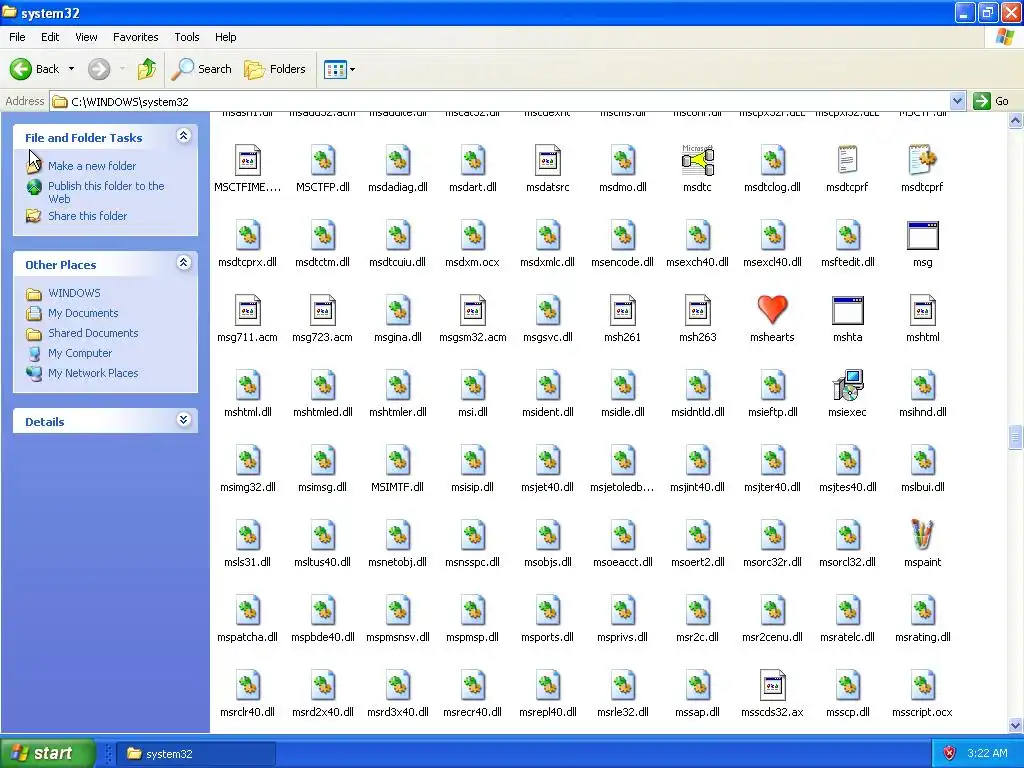Select the msgina.dll file icon

coord(398,310)
